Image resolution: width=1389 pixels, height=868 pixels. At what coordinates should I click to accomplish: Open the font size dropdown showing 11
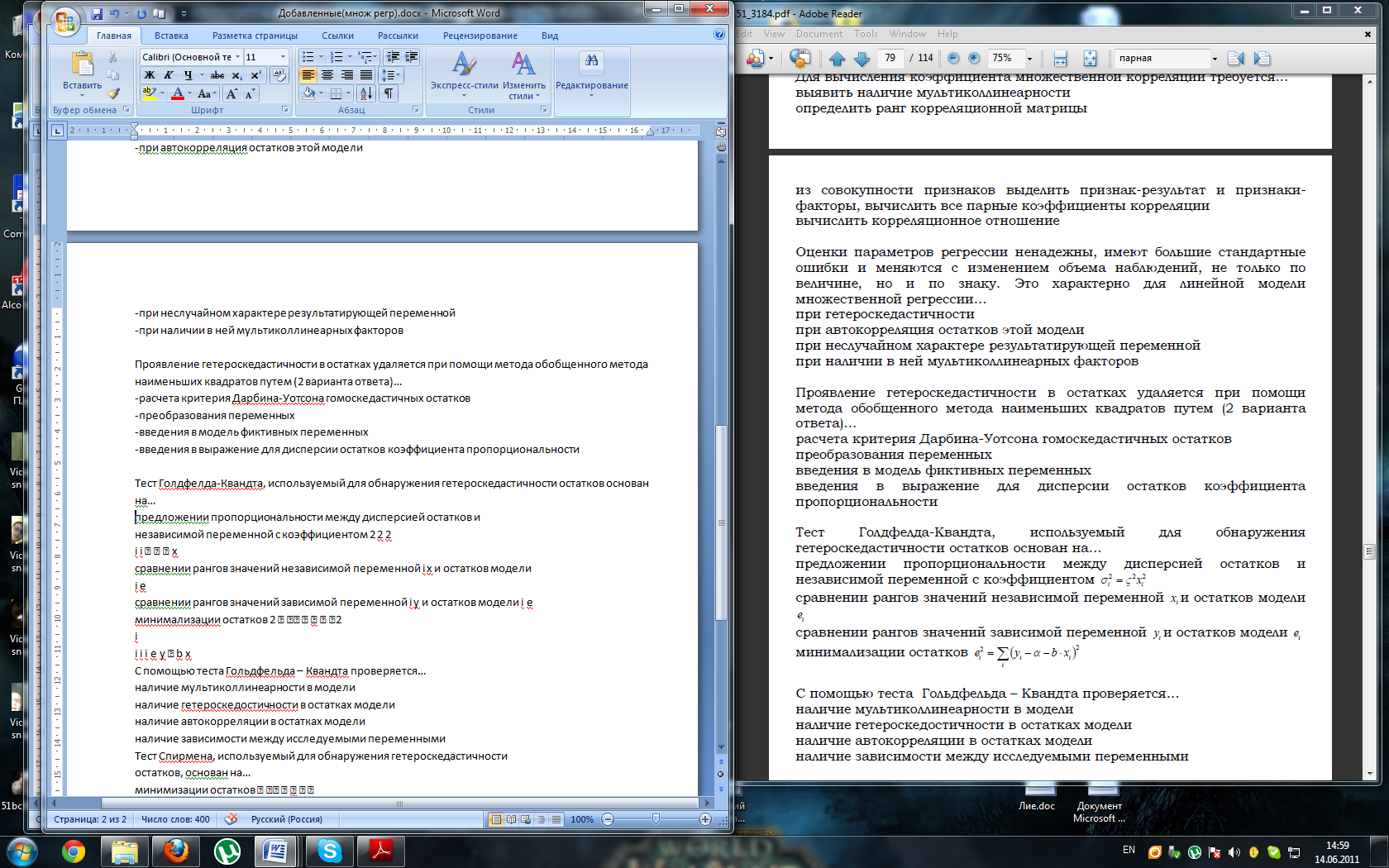[x=283, y=57]
